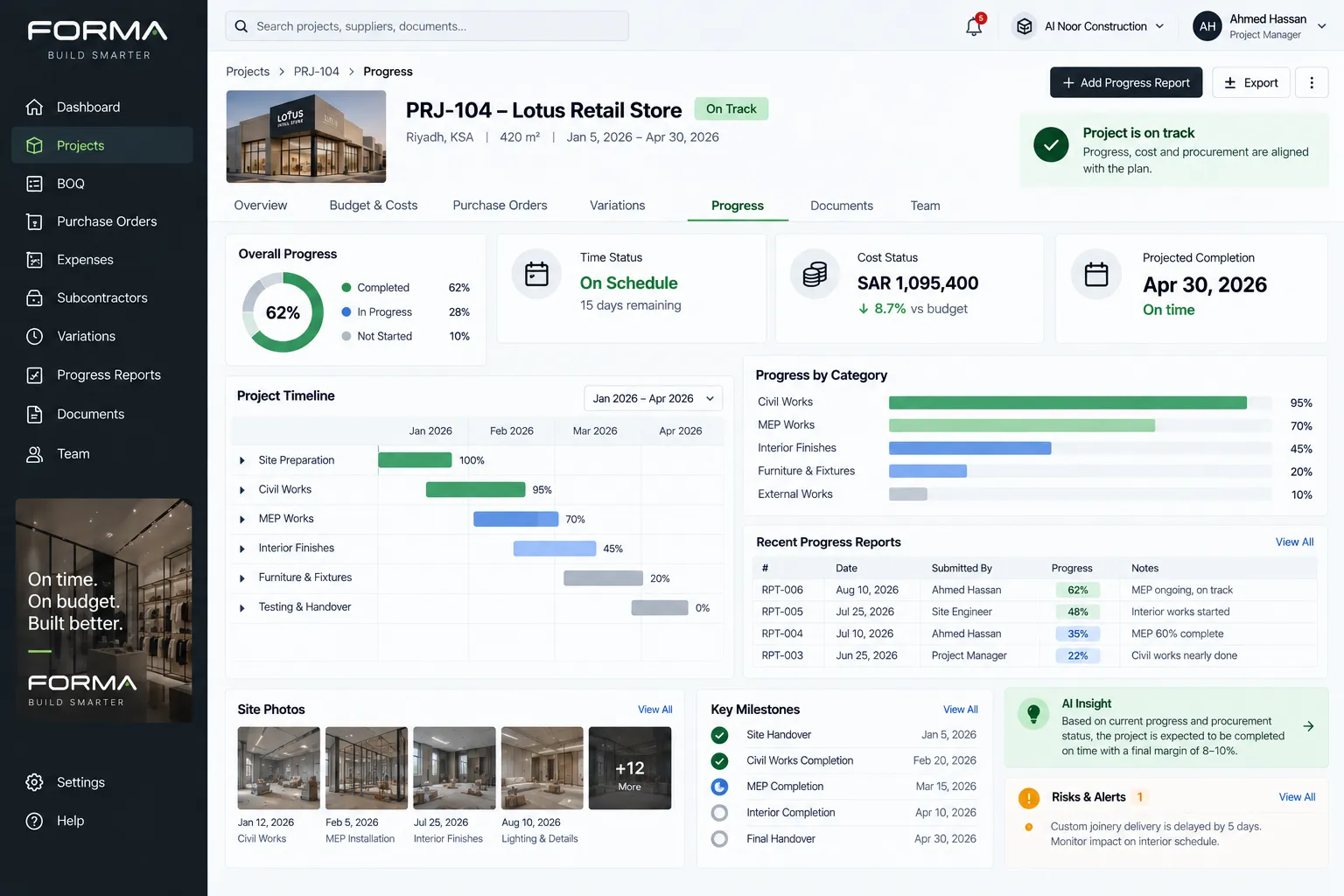This screenshot has height=896, width=1344.
Task: Expand the Site Preparation timeline row
Action: click(x=242, y=460)
